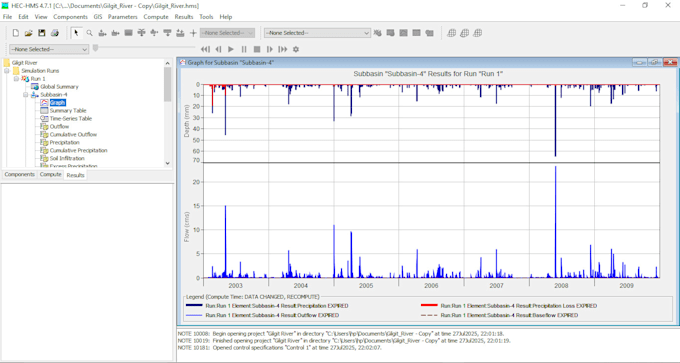Select Summary Table in the tree
680x363 pixels.
[68, 111]
